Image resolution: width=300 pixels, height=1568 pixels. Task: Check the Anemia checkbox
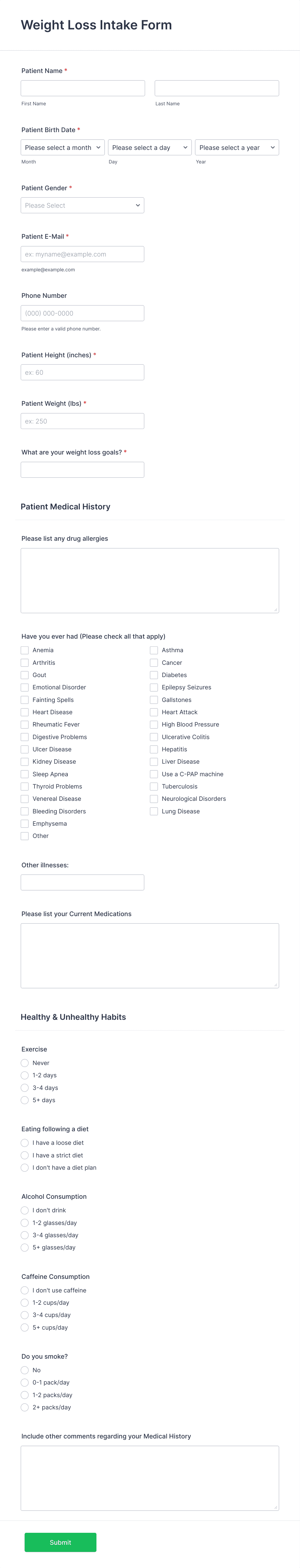point(25,650)
